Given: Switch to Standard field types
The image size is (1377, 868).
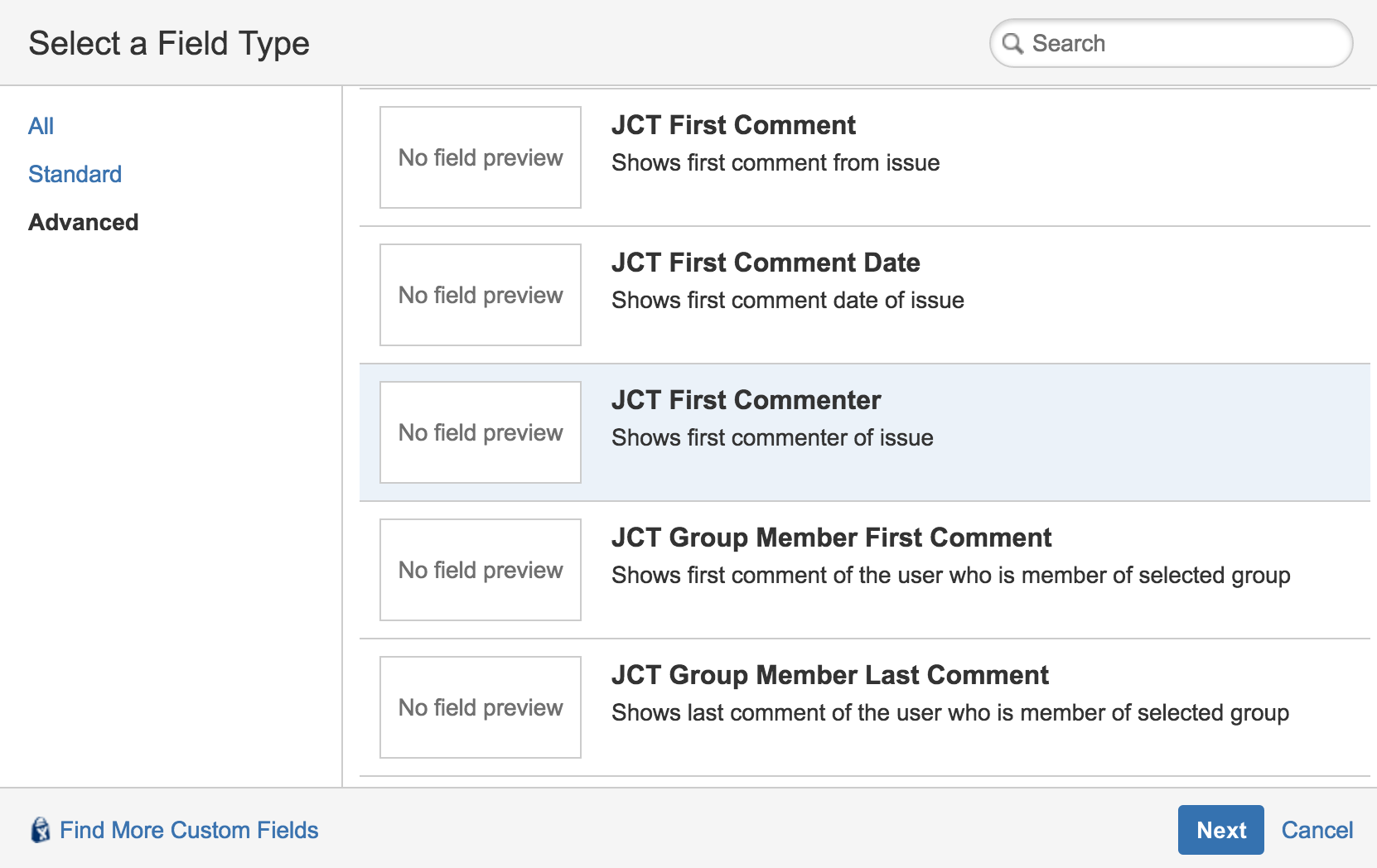Looking at the screenshot, I should [75, 174].
